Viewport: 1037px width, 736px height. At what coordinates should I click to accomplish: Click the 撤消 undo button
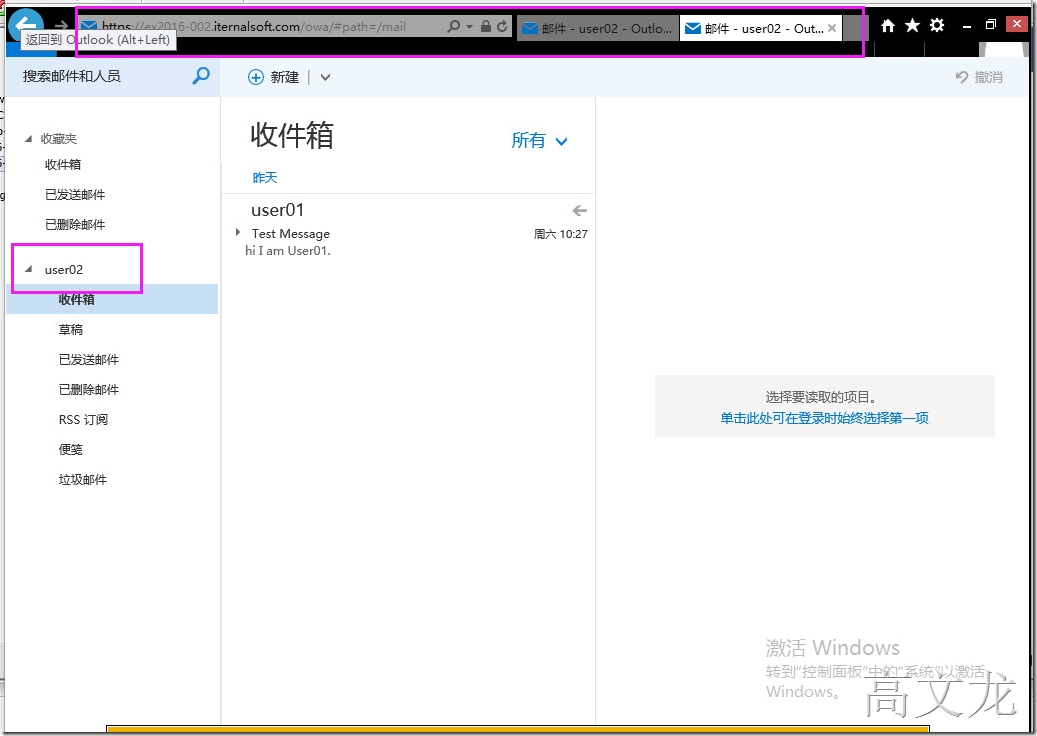pos(979,77)
